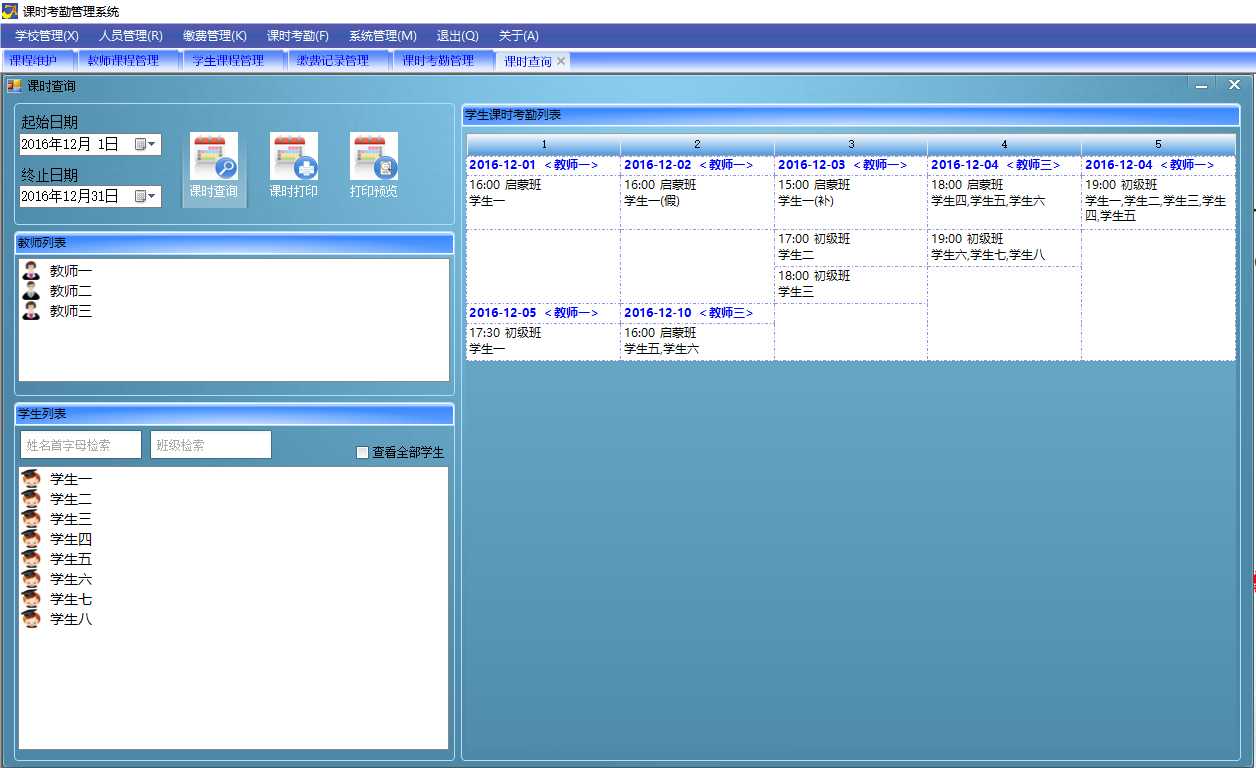
Task: Click the app icon in title bar
Action: click(10, 11)
